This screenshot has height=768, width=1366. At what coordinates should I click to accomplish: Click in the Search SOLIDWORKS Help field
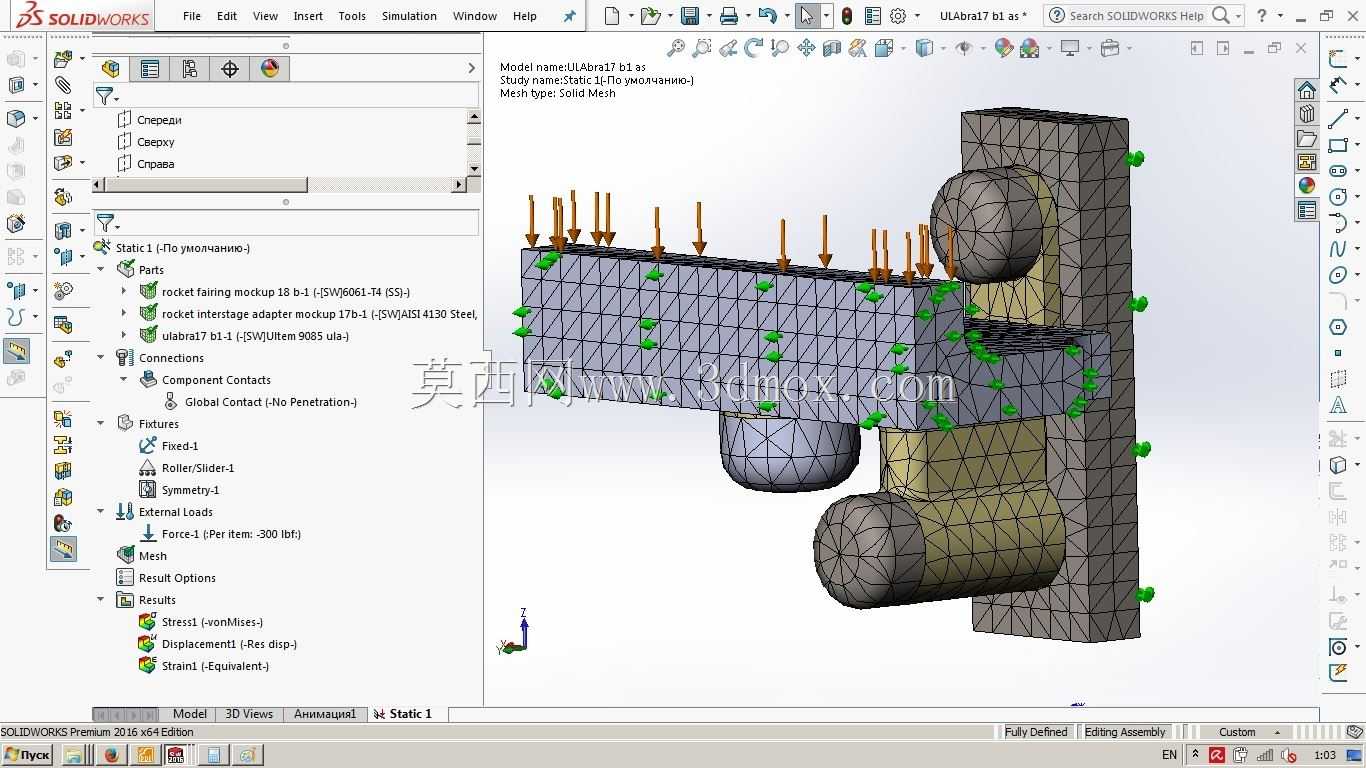point(1136,16)
